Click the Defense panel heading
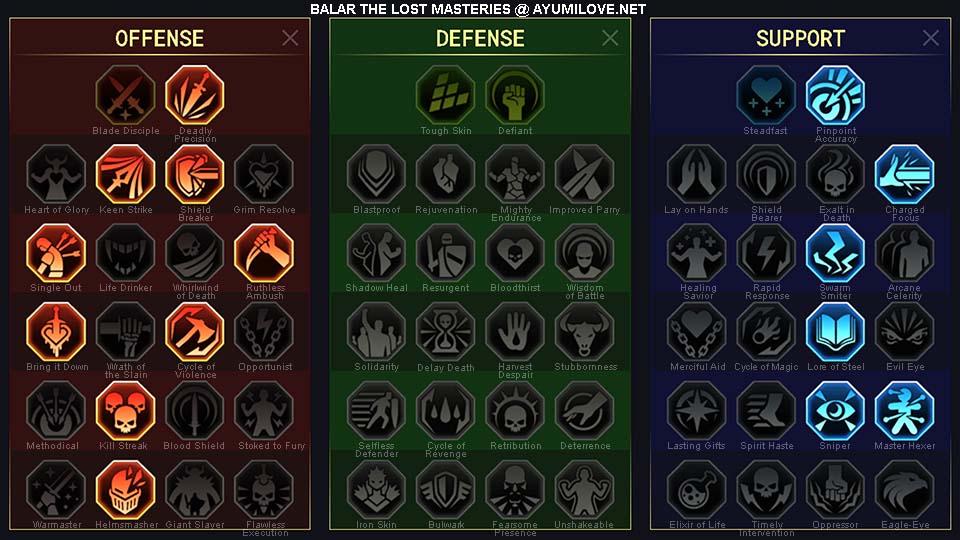The height and width of the screenshot is (540, 960). click(480, 39)
